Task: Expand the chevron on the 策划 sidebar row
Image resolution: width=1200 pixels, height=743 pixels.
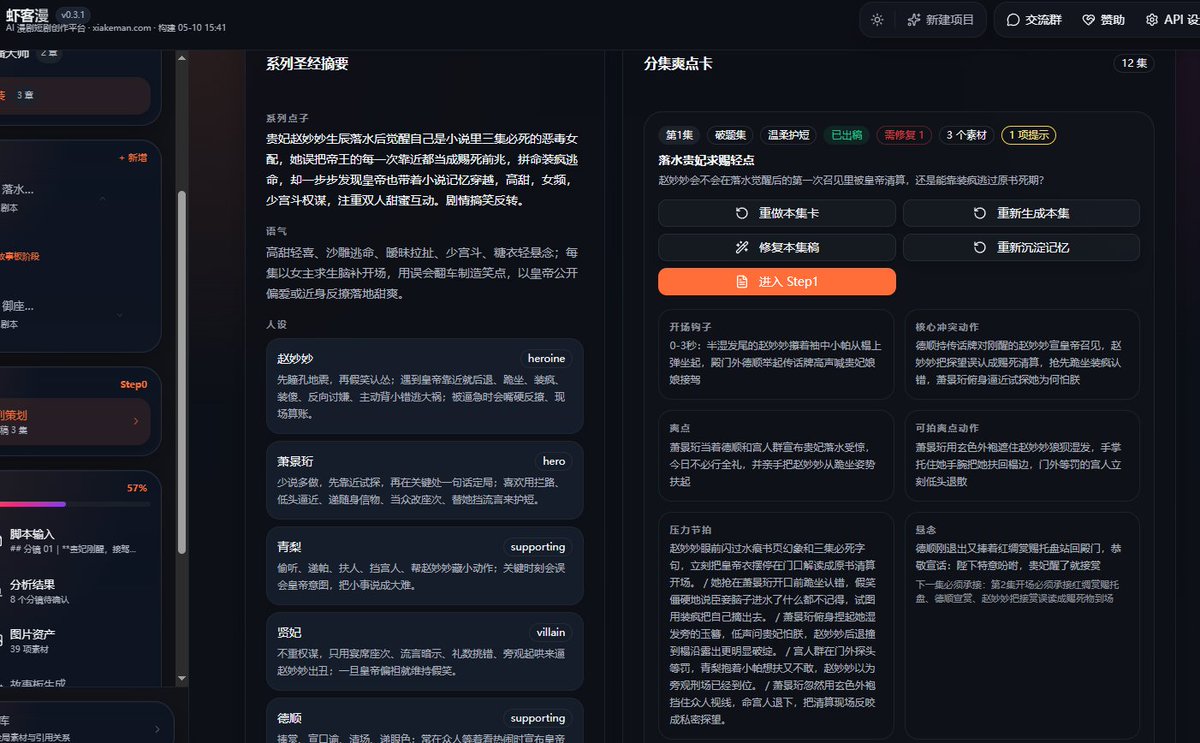Action: [136, 421]
